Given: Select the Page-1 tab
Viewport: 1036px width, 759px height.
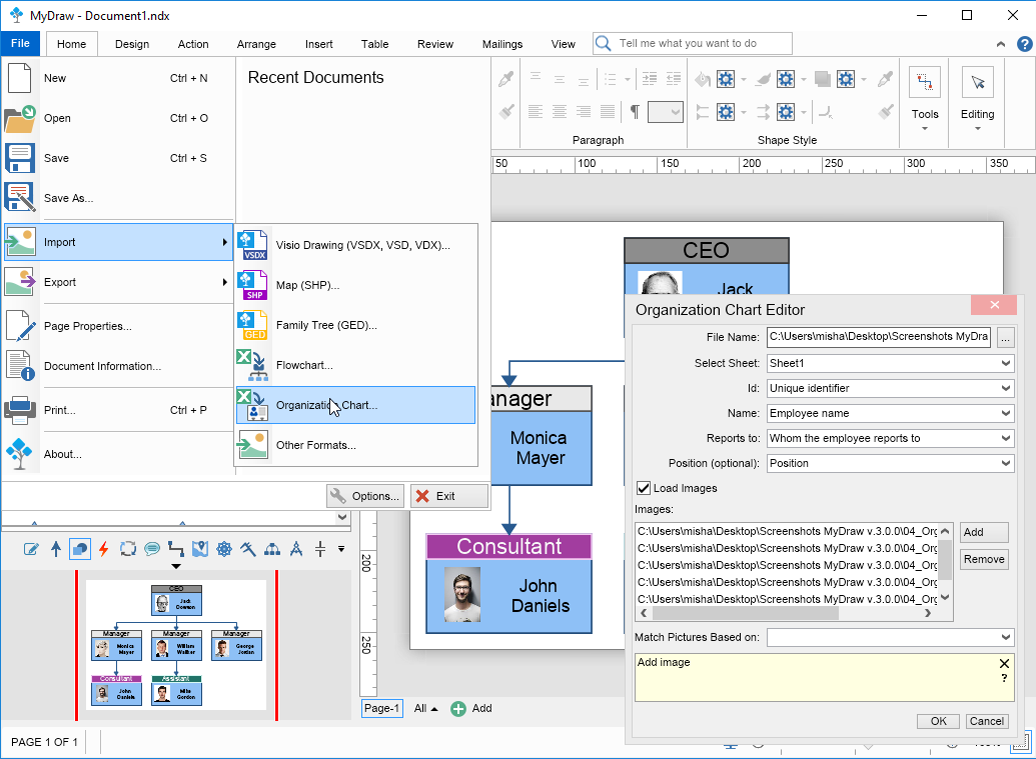Looking at the screenshot, I should [382, 709].
